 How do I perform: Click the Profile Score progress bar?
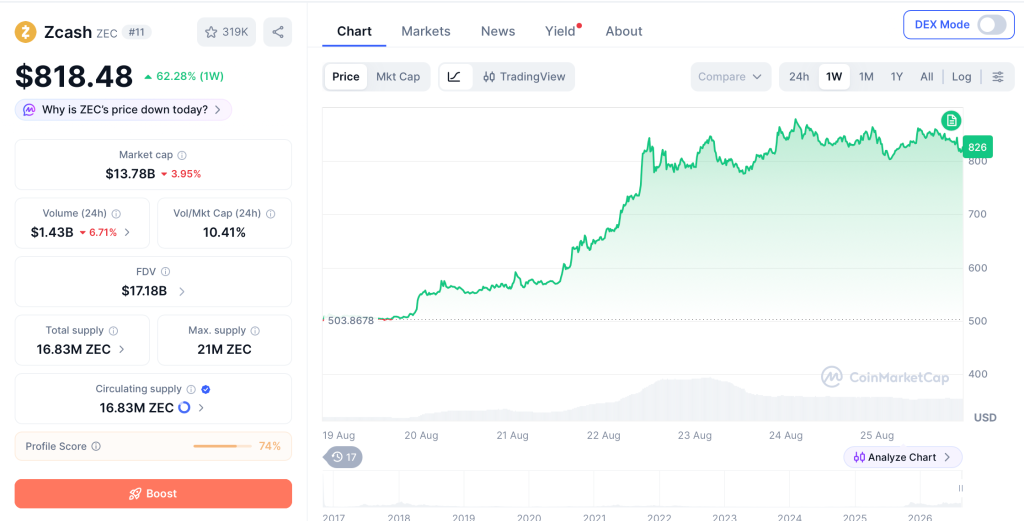(x=222, y=447)
